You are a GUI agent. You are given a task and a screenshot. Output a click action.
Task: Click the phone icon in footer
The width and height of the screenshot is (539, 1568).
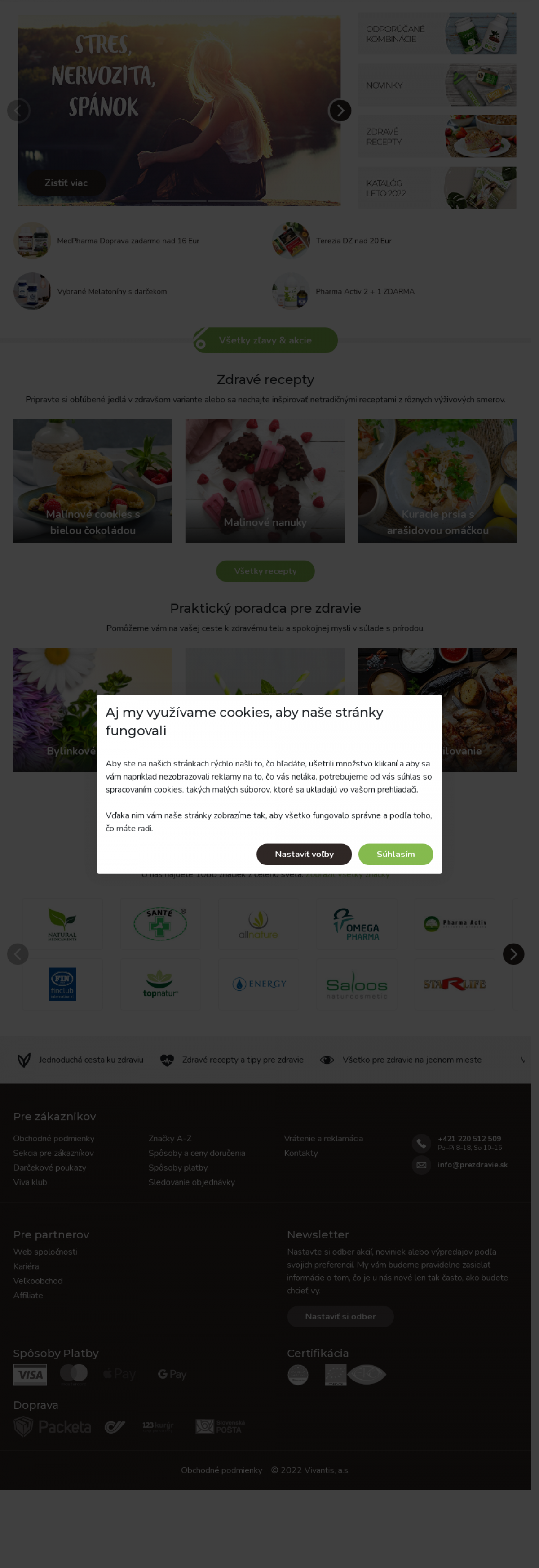pos(422,1143)
